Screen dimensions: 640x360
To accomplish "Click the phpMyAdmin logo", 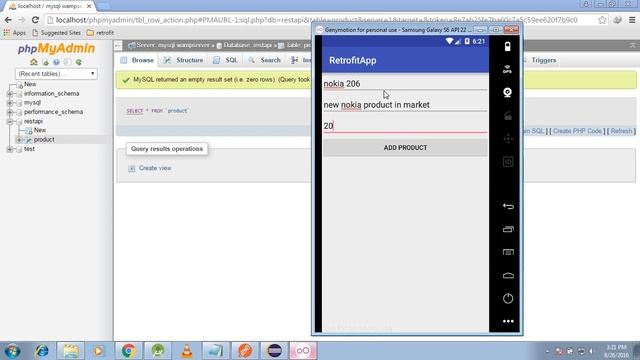I will click(56, 49).
